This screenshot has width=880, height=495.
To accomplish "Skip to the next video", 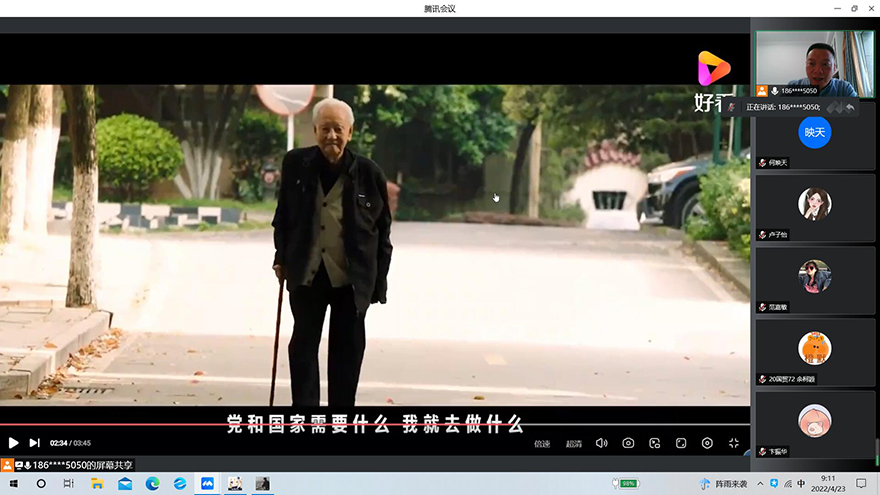I will pyautogui.click(x=34, y=443).
